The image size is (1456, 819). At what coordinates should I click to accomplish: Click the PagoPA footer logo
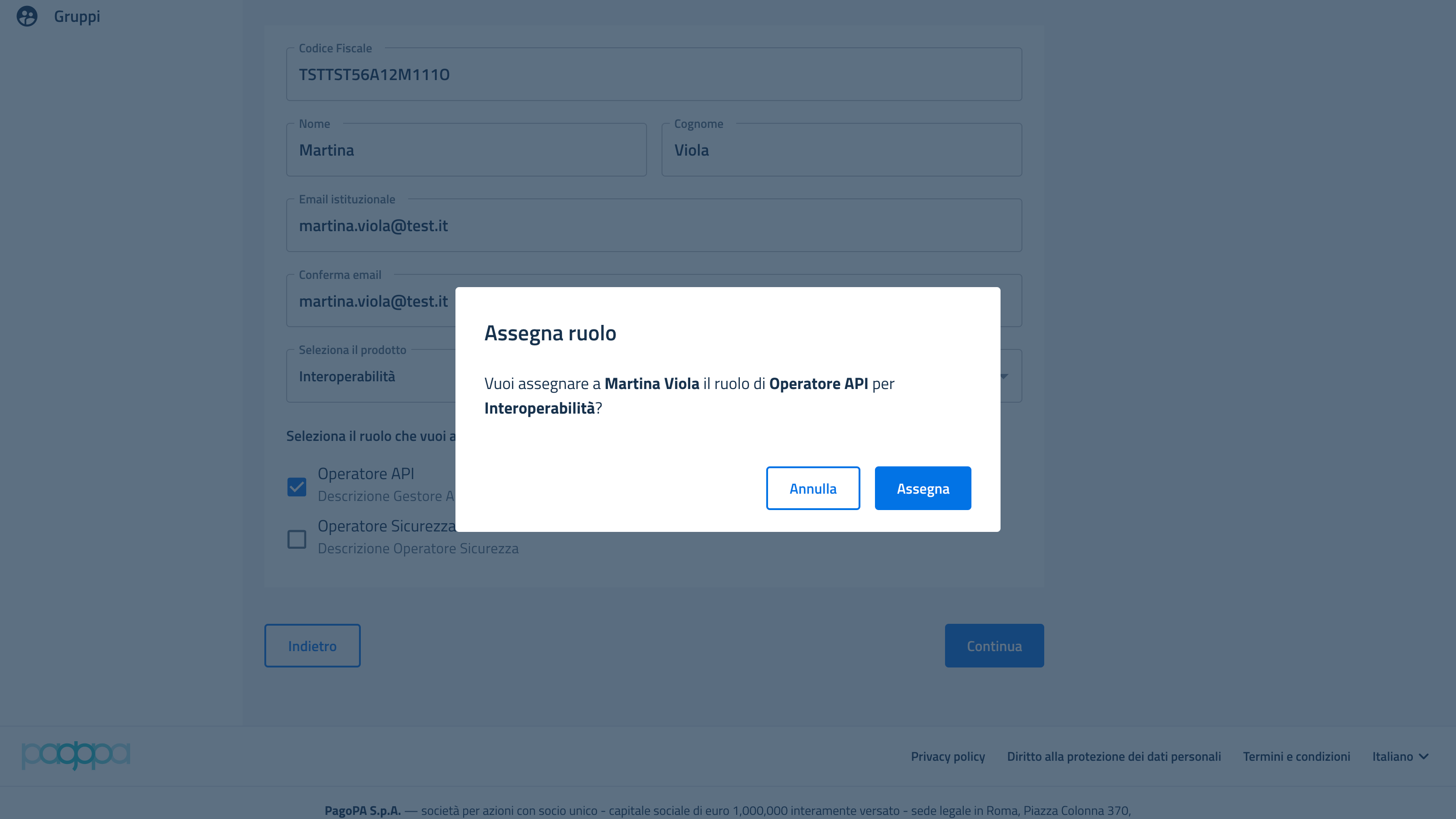[76, 755]
